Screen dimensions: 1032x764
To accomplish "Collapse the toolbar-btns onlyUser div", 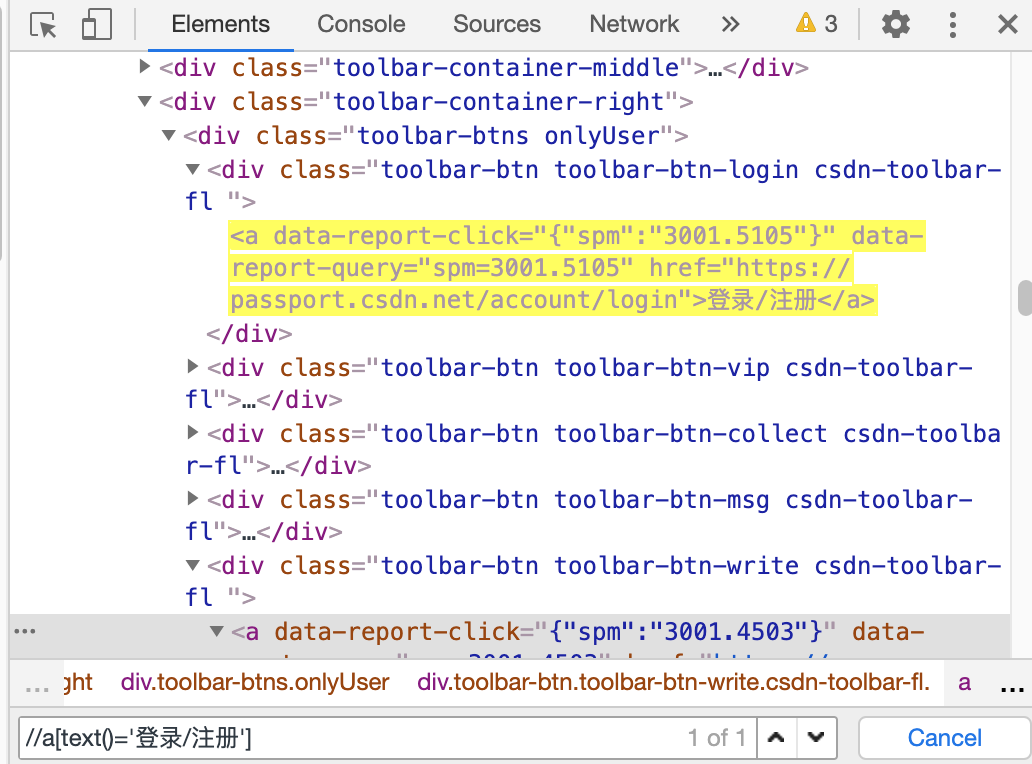I will point(168,135).
